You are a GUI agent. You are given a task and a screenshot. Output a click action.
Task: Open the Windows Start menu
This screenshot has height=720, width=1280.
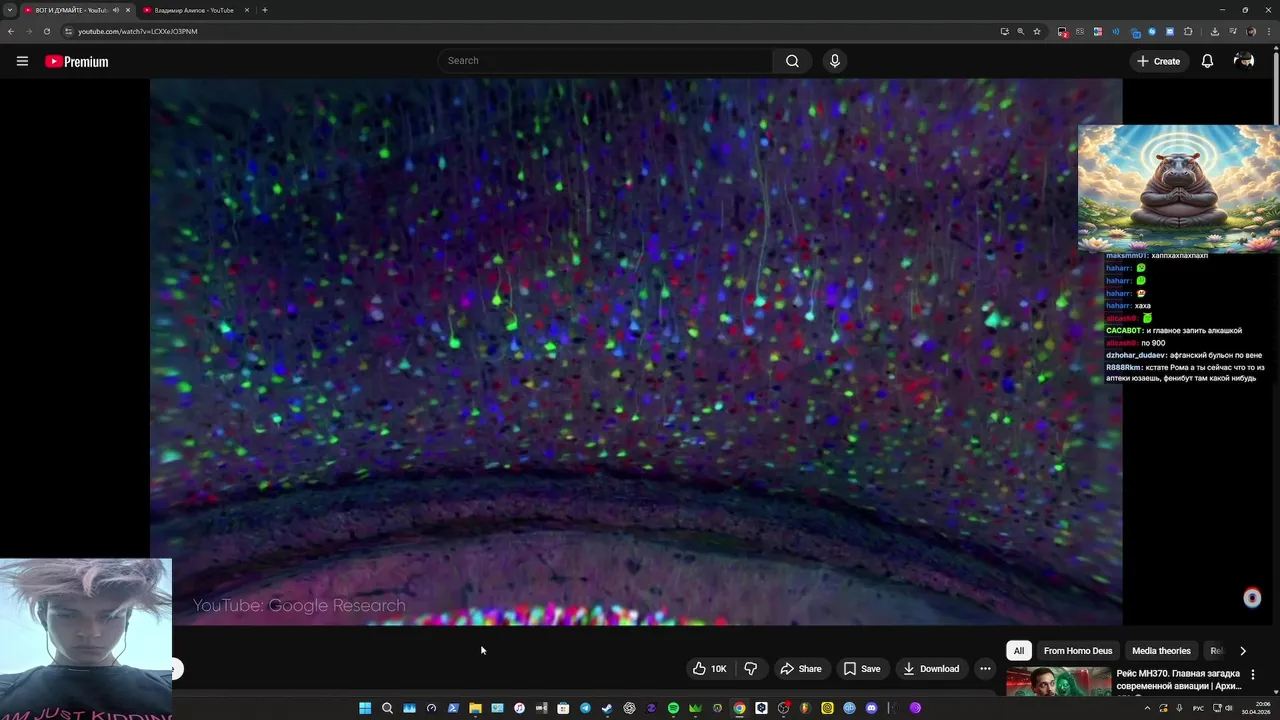pos(365,708)
